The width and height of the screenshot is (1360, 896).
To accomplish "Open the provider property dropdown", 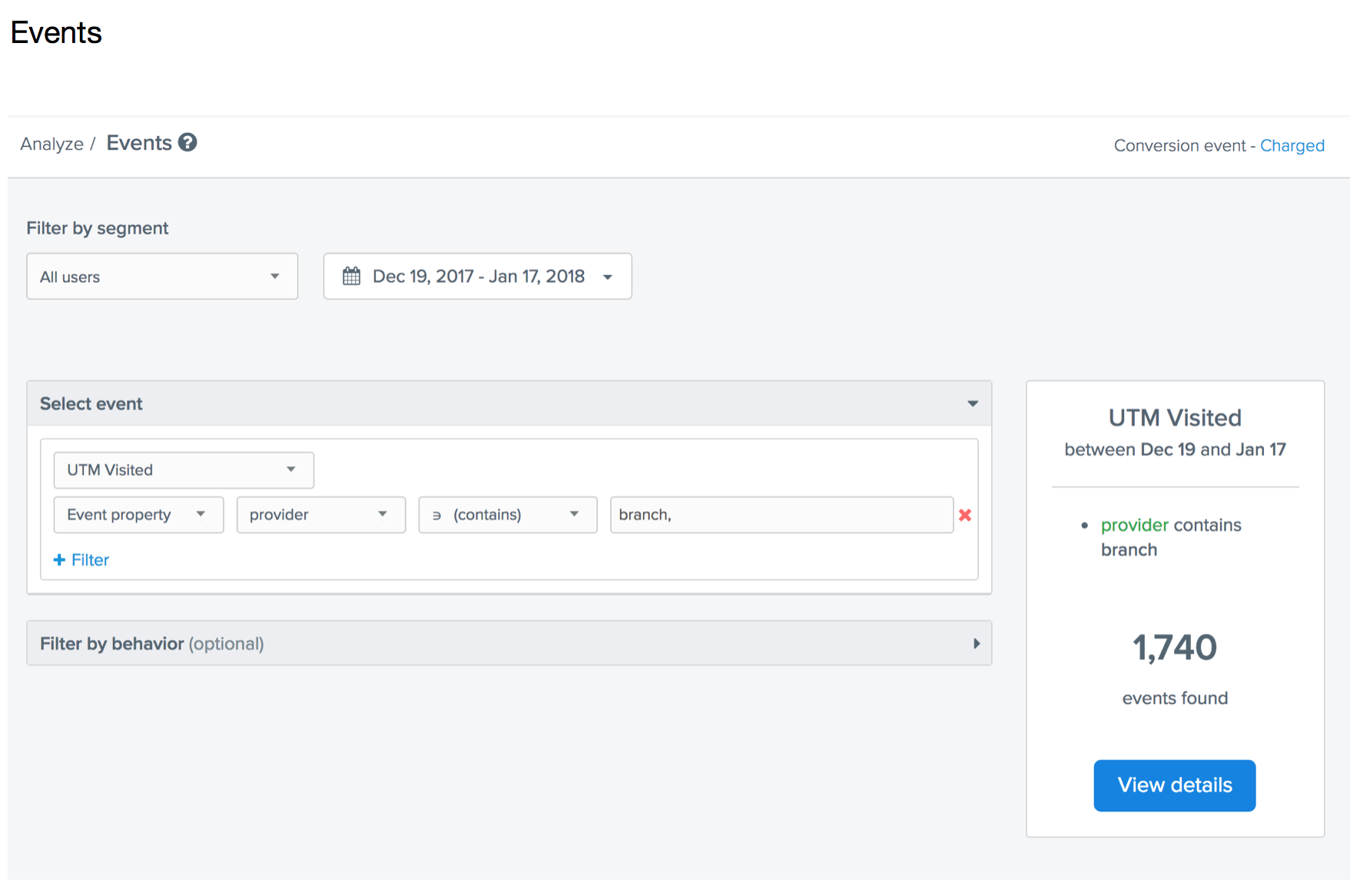I will pos(321,515).
